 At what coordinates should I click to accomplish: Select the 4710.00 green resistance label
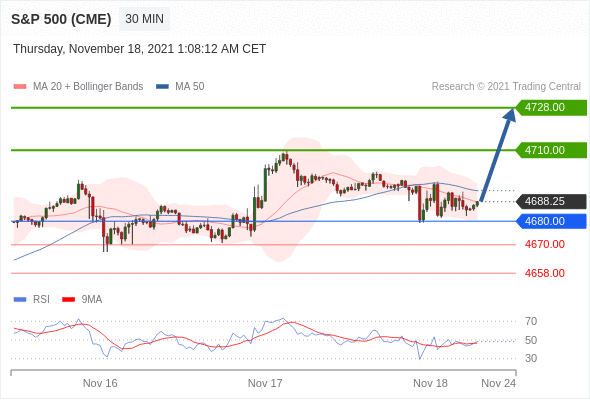click(x=551, y=150)
